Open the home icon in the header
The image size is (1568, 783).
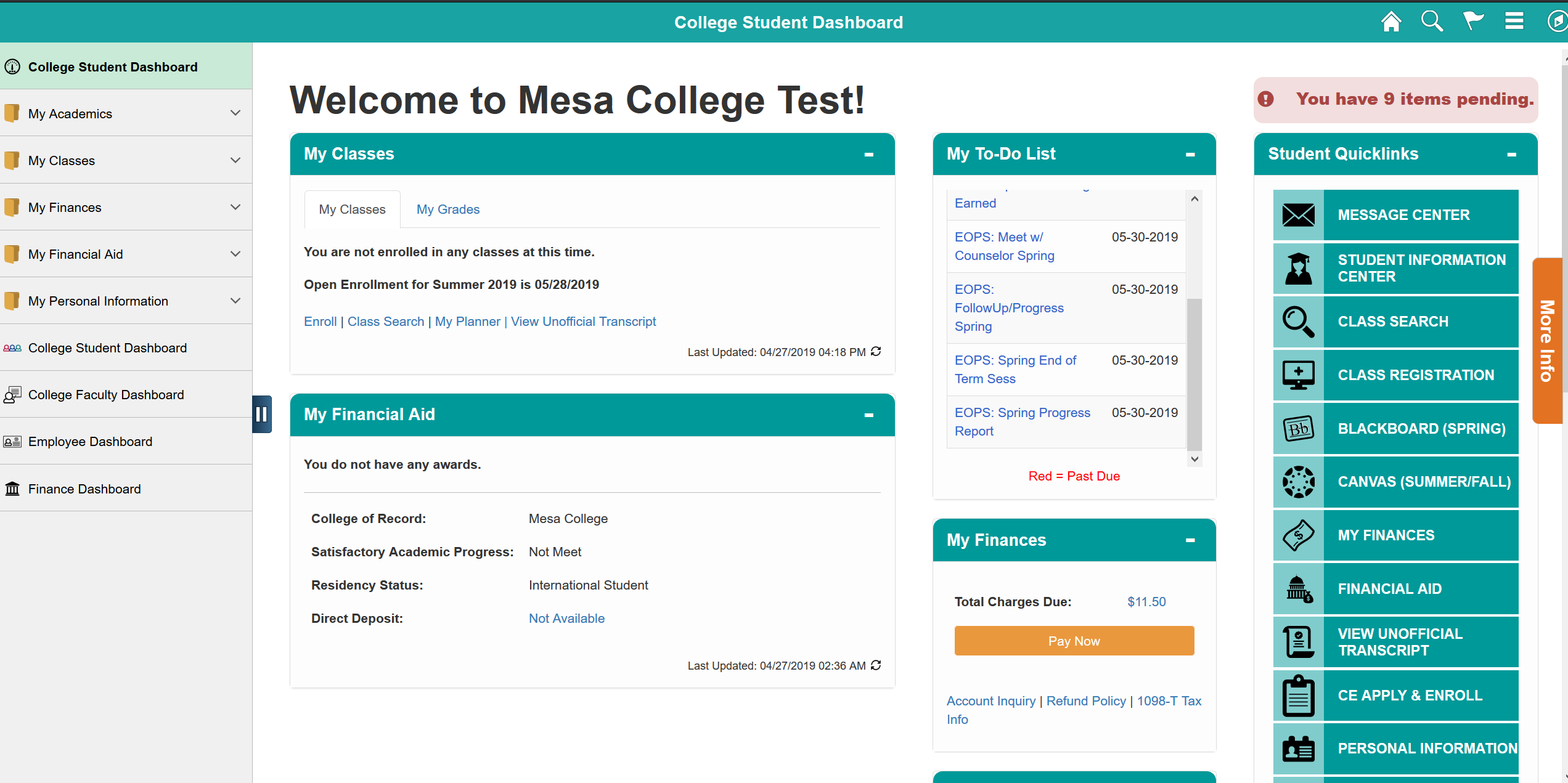(1392, 21)
